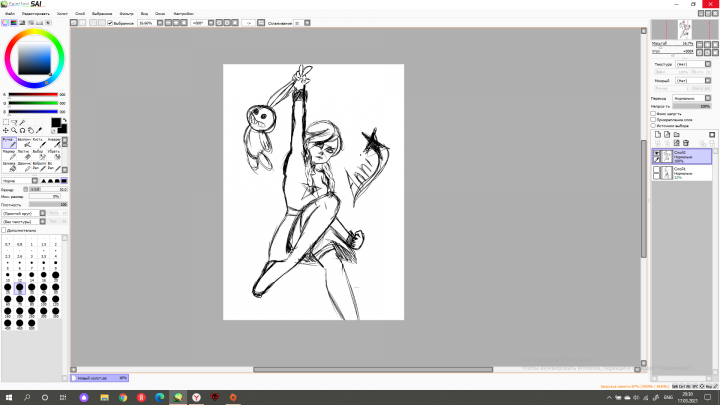Click the horizontal canvas scrollbar
The width and height of the screenshot is (720, 405).
coord(373,369)
